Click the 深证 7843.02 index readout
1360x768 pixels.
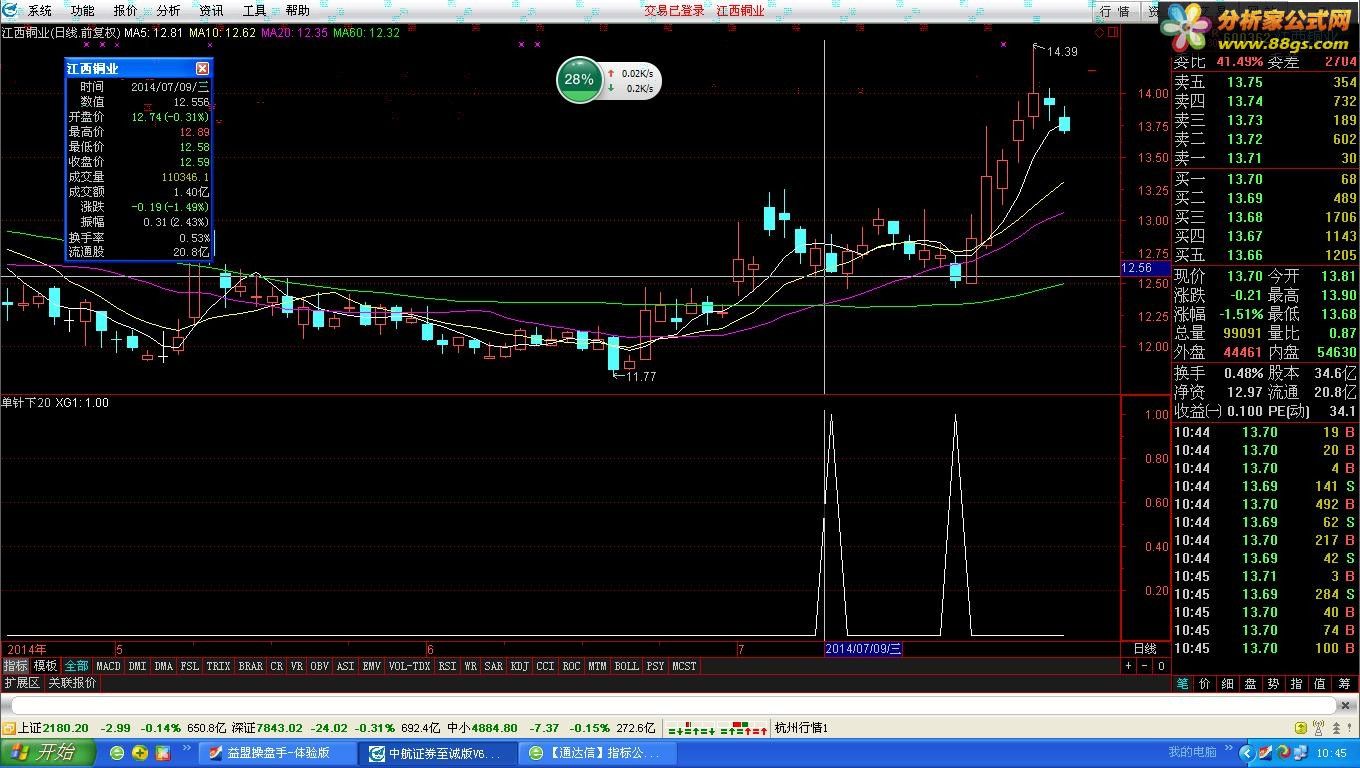(x=266, y=728)
